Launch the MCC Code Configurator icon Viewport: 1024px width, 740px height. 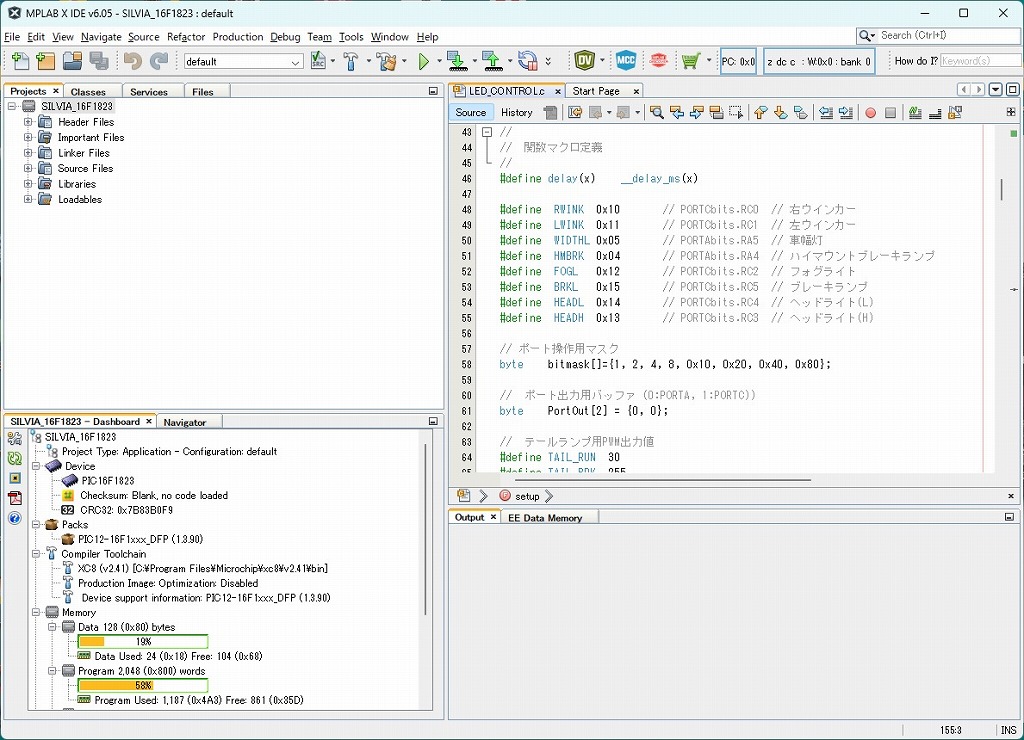pos(626,61)
